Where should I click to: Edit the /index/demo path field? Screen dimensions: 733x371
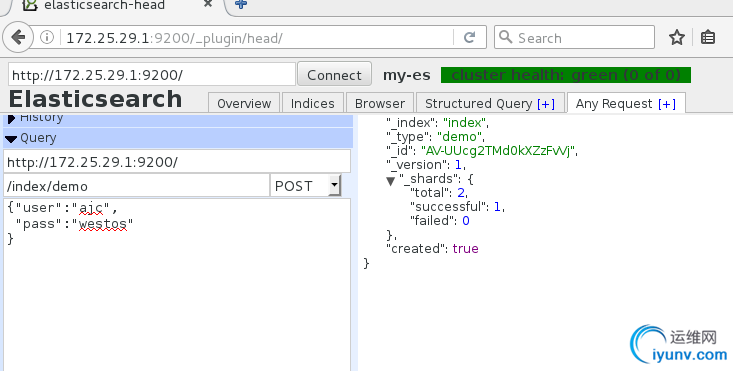[x=137, y=186]
